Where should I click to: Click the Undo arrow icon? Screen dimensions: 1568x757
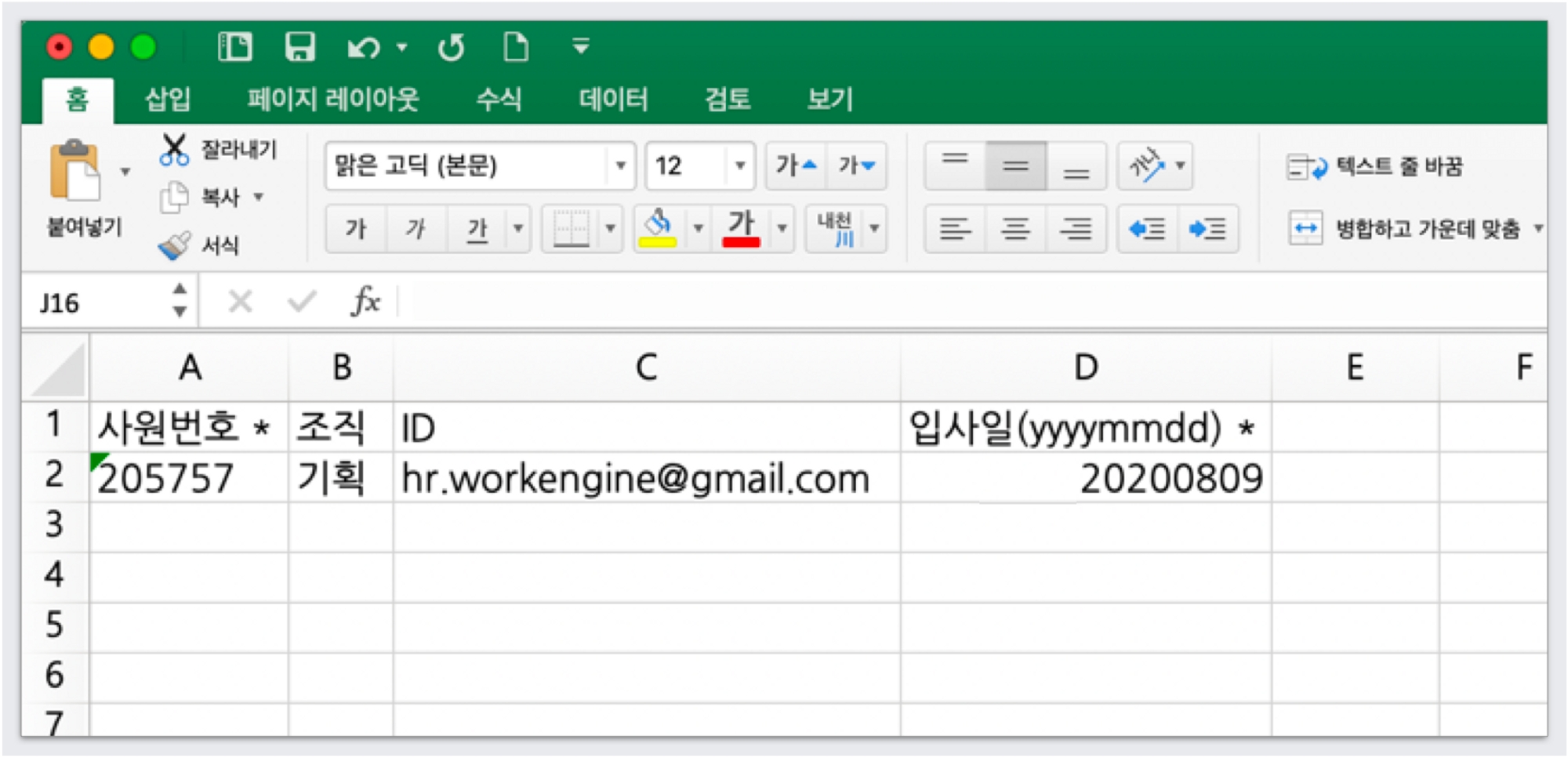point(363,48)
